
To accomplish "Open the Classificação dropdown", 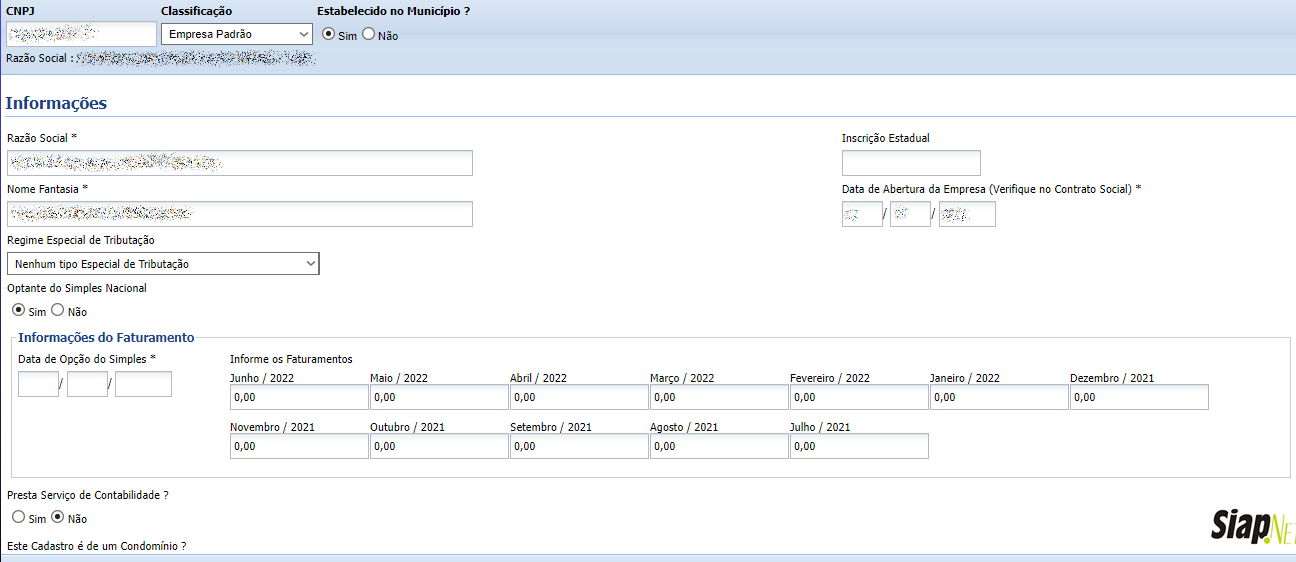I will [x=237, y=34].
